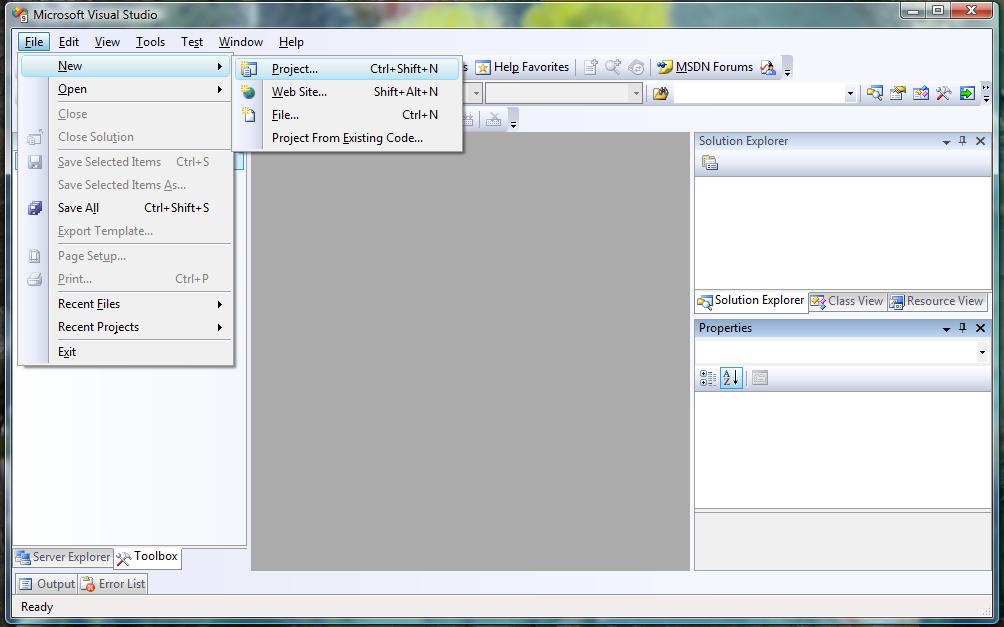Open the View menu
The image size is (1004, 627).
(x=107, y=42)
